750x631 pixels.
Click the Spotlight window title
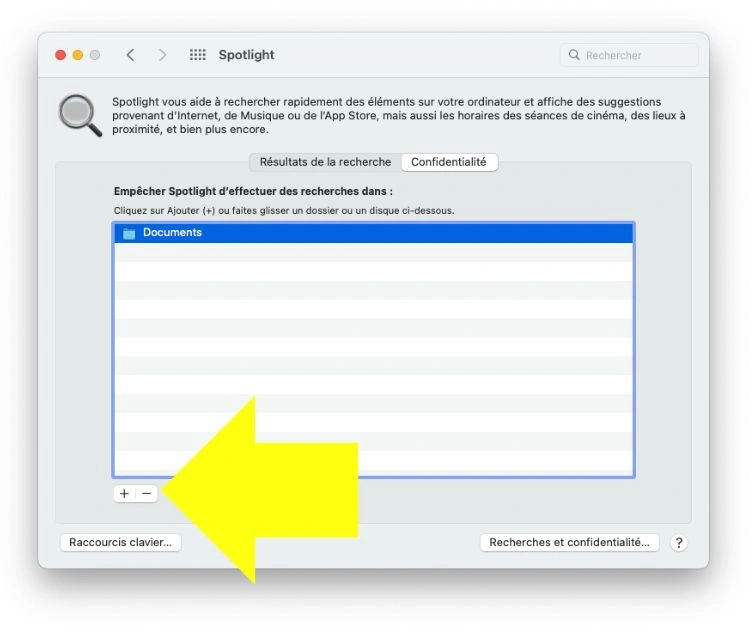pos(246,55)
